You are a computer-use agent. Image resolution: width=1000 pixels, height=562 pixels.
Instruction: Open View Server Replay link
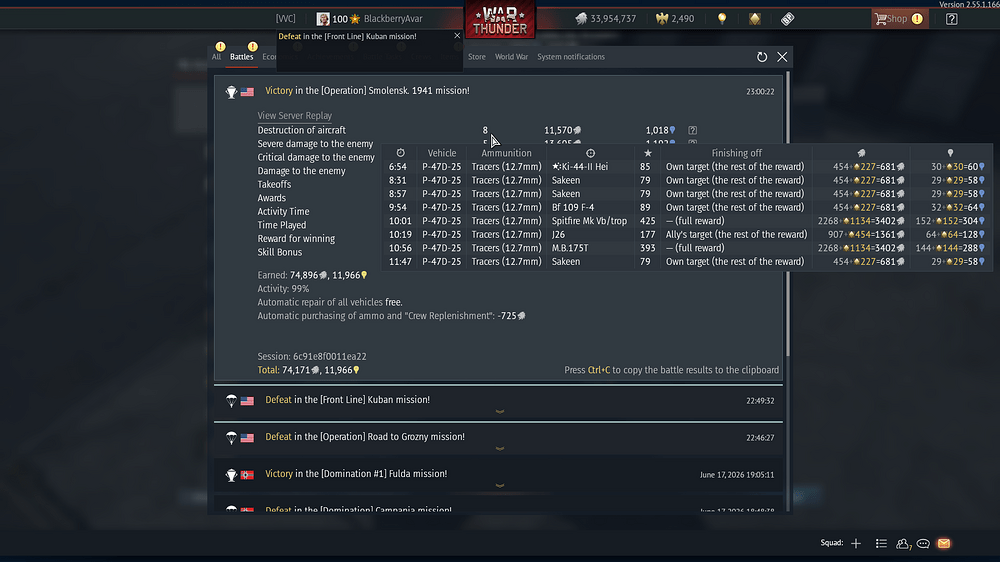coord(295,115)
